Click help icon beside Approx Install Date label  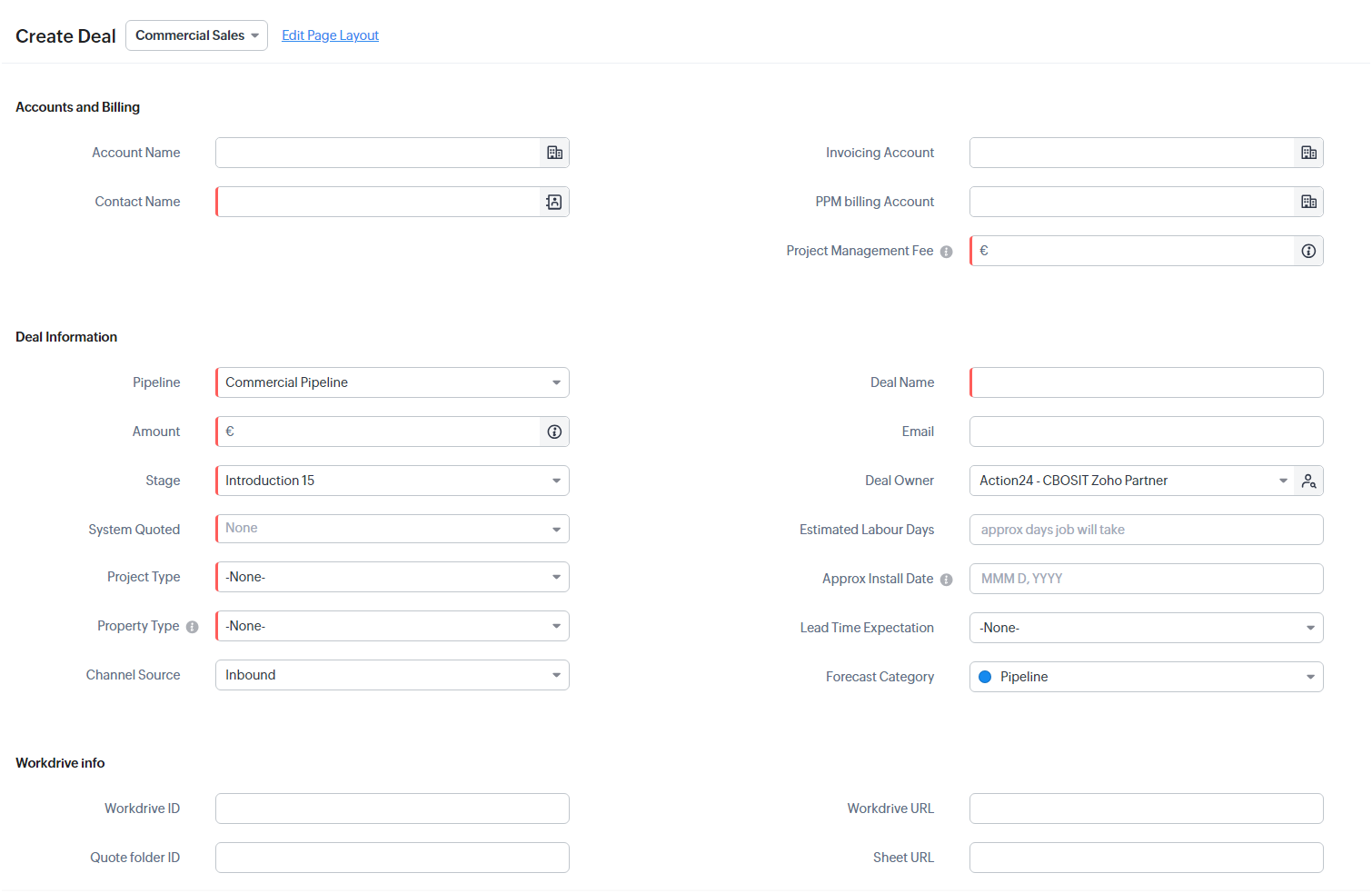tap(946, 580)
